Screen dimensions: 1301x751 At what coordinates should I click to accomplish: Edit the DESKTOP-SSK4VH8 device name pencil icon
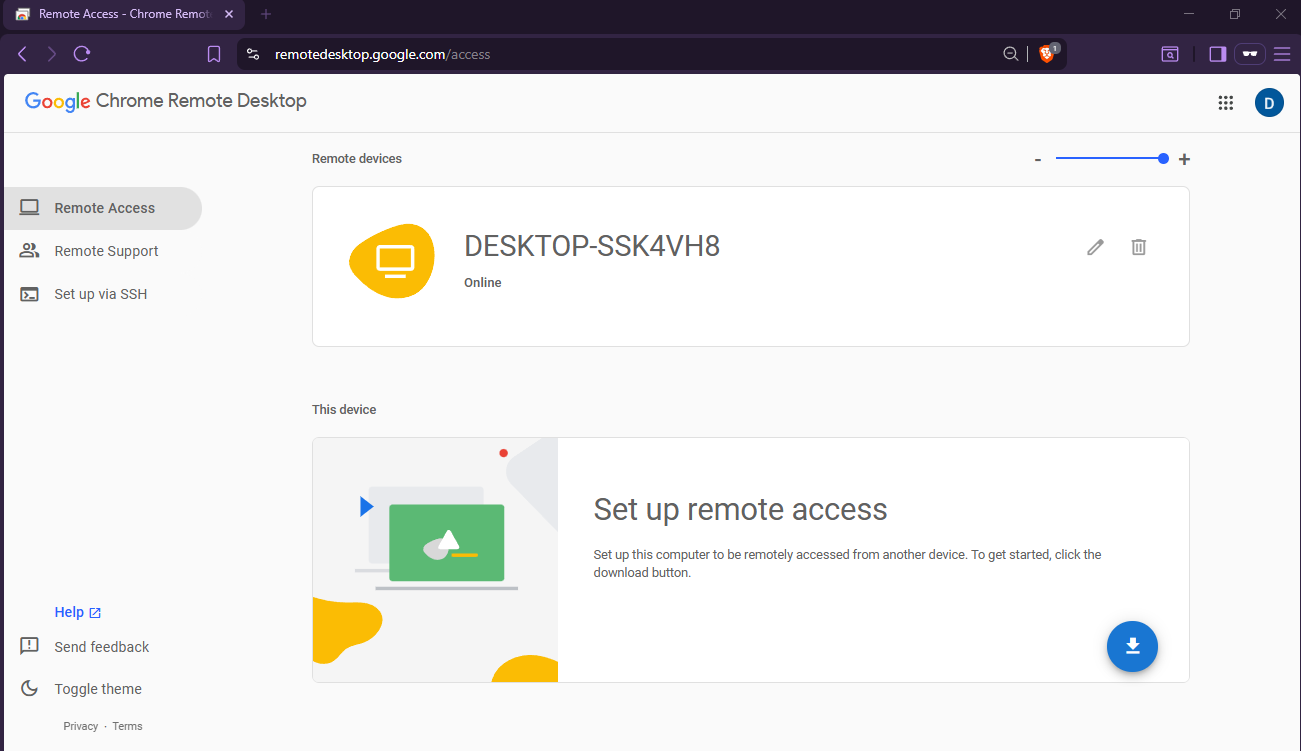(x=1095, y=247)
